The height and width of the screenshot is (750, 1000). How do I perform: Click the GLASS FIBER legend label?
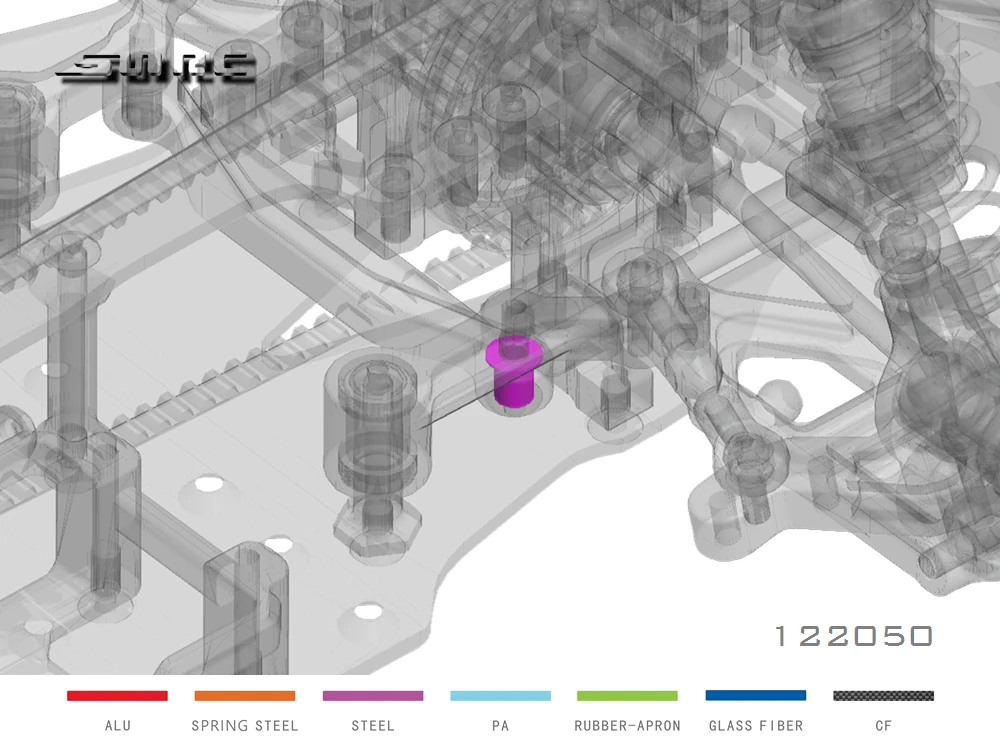click(x=756, y=726)
